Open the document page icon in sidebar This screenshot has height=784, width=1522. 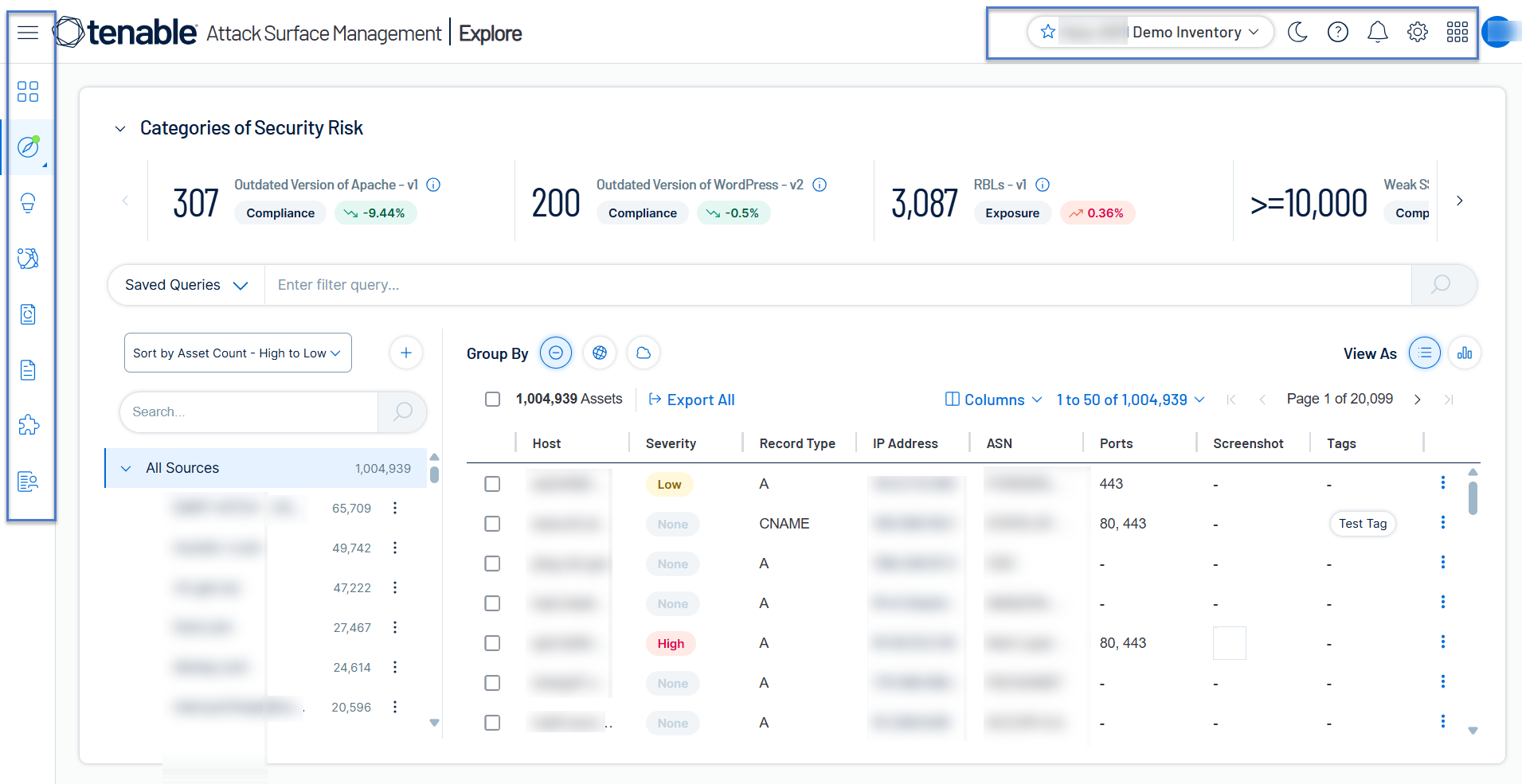28,370
